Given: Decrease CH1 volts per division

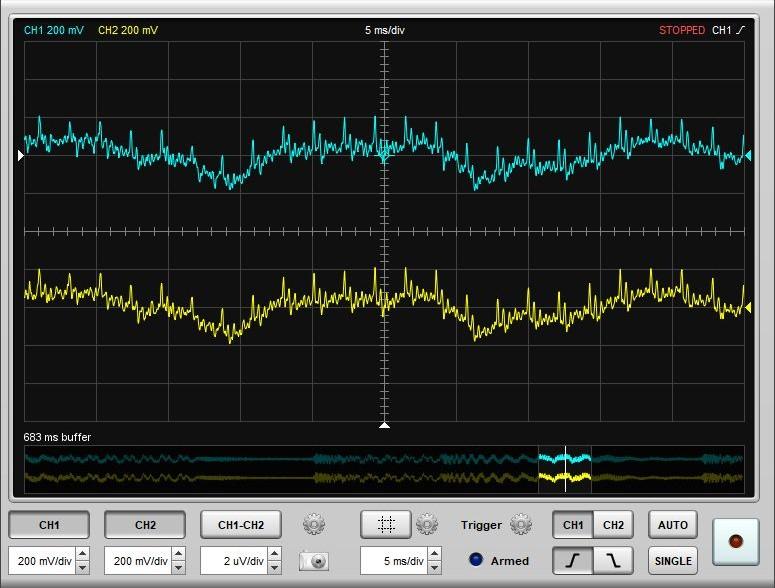Looking at the screenshot, I should coord(83,567).
